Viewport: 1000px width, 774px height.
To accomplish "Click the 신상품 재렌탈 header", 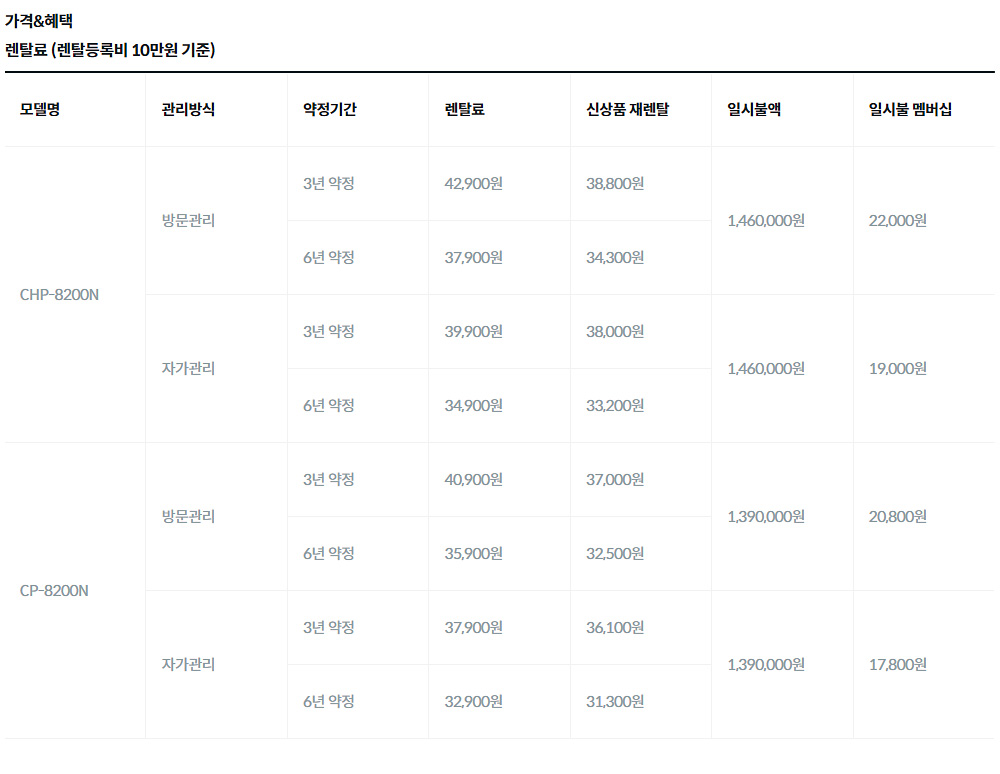I will [628, 110].
